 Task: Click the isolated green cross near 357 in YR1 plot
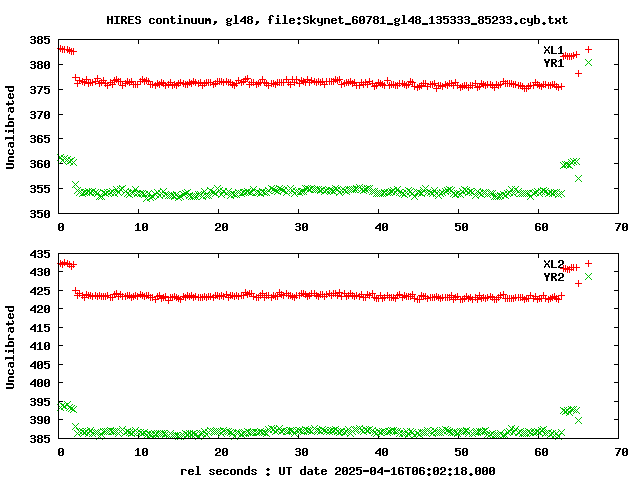578,178
